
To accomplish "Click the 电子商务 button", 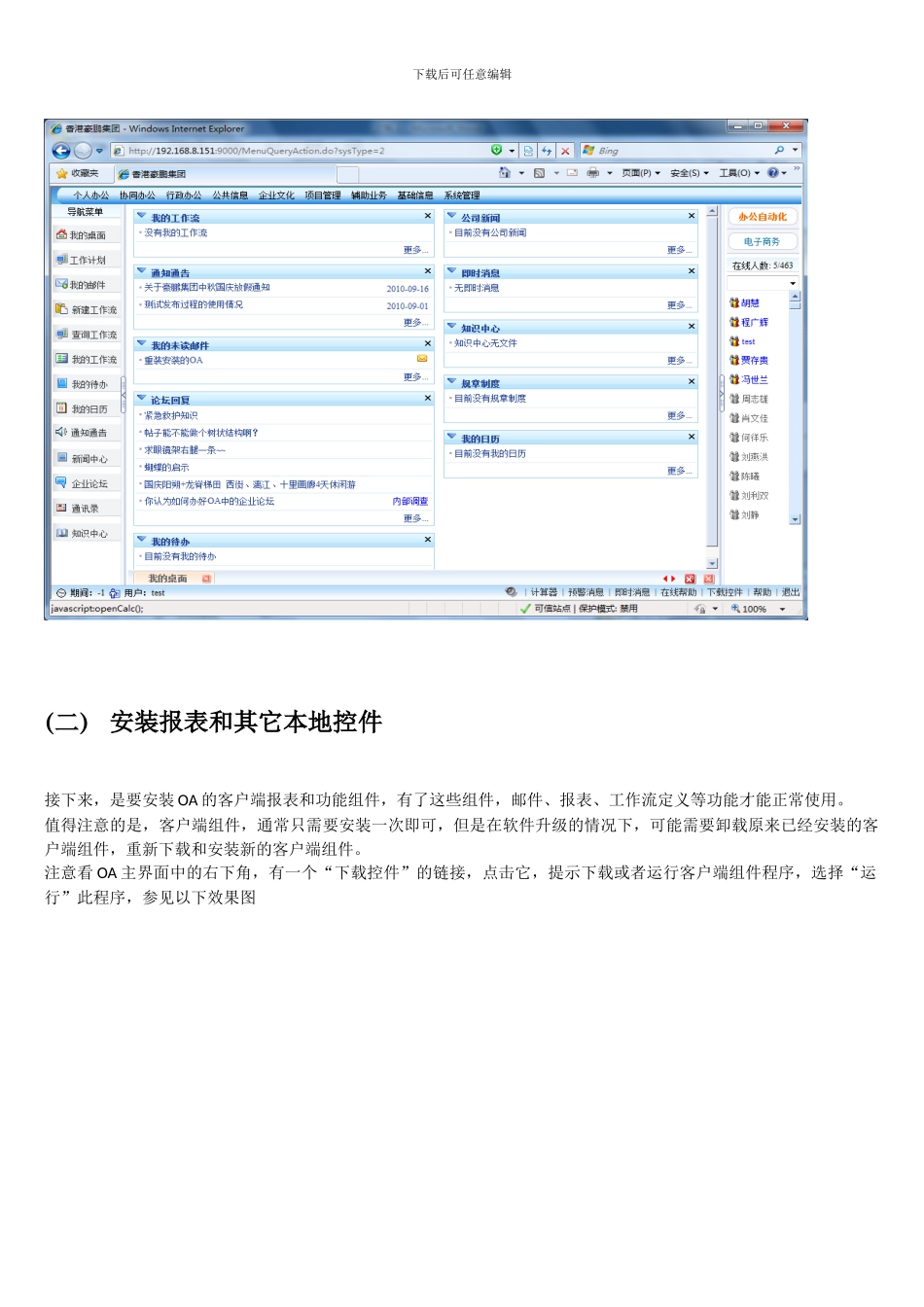I will coord(763,241).
